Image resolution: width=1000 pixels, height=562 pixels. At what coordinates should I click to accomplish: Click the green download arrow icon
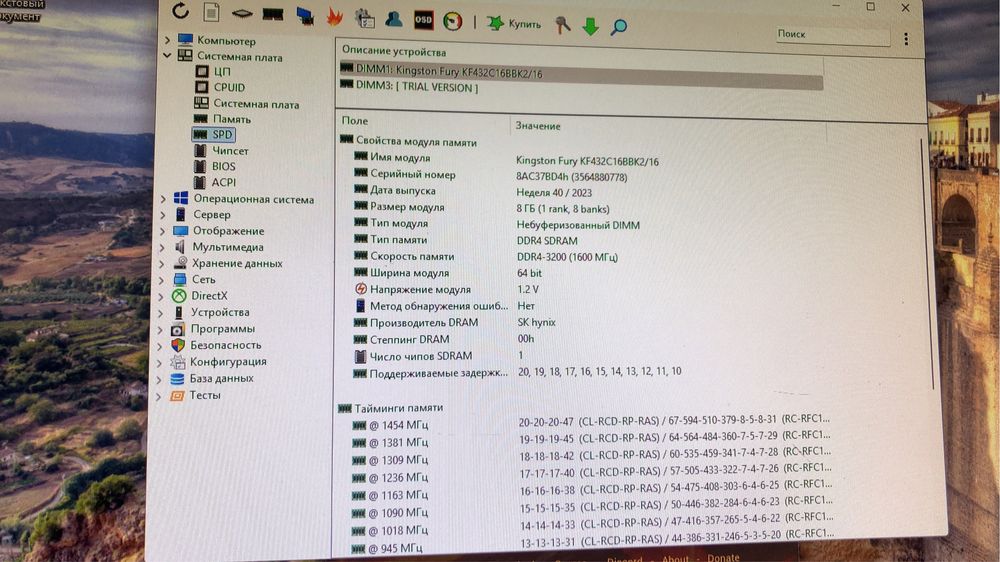591,26
